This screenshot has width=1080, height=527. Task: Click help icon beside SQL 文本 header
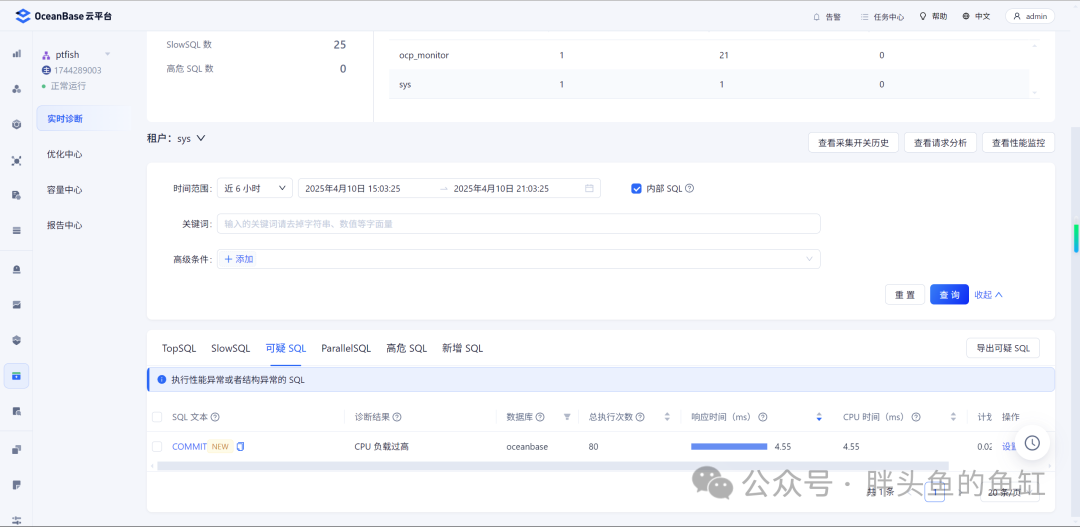pyautogui.click(x=215, y=417)
